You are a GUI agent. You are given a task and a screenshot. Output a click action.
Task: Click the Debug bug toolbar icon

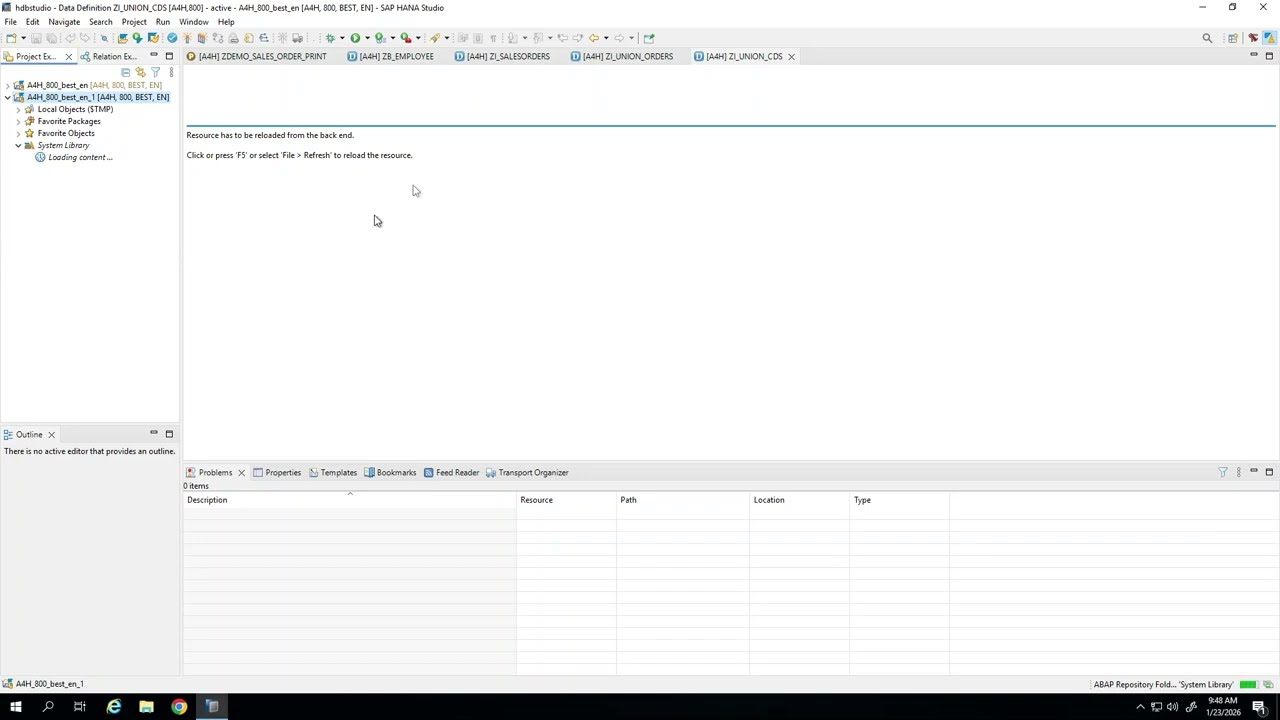330,38
